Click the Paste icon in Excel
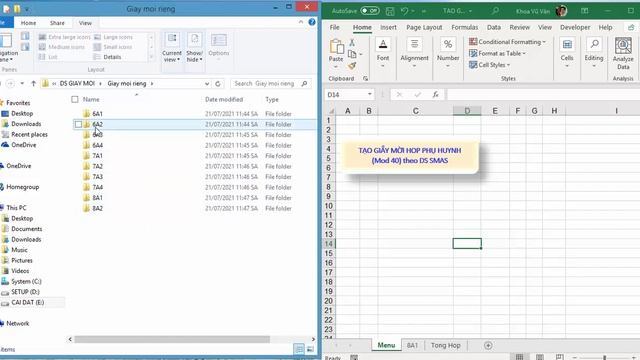 tap(336, 47)
